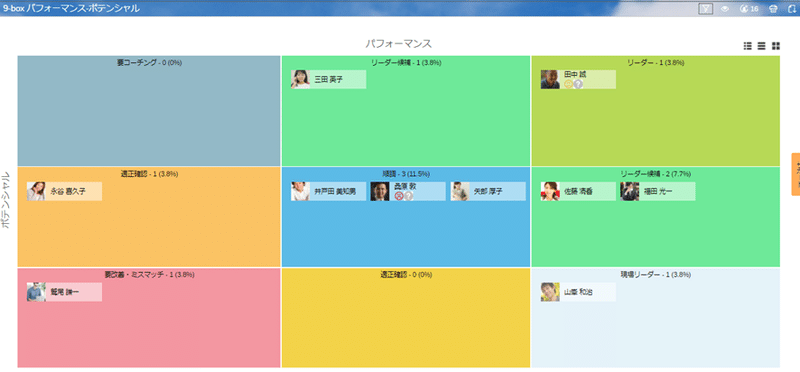Select the 井戸田 美知男 name card
800x372 pixels.
tap(329, 191)
